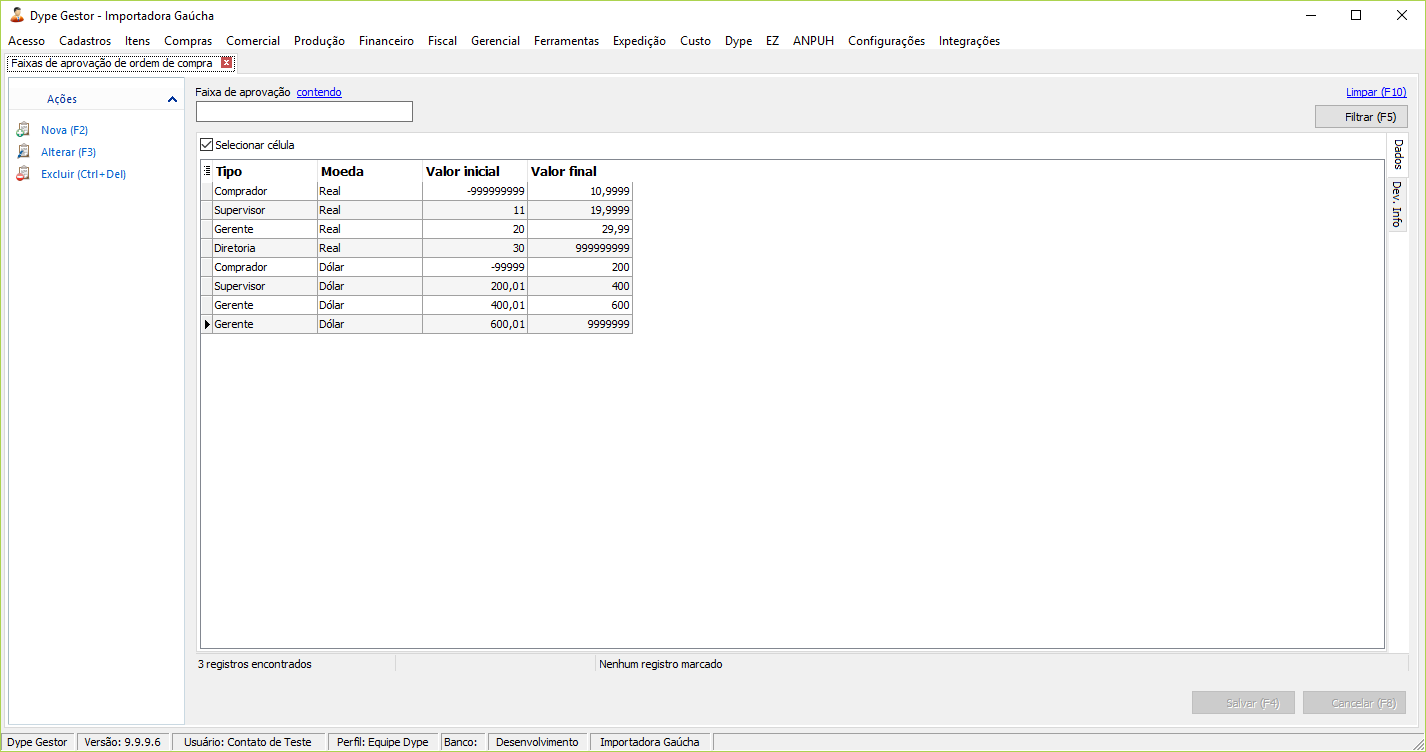Screen dimensions: 1426x752
Task: Open the Produção menu
Action: (319, 41)
